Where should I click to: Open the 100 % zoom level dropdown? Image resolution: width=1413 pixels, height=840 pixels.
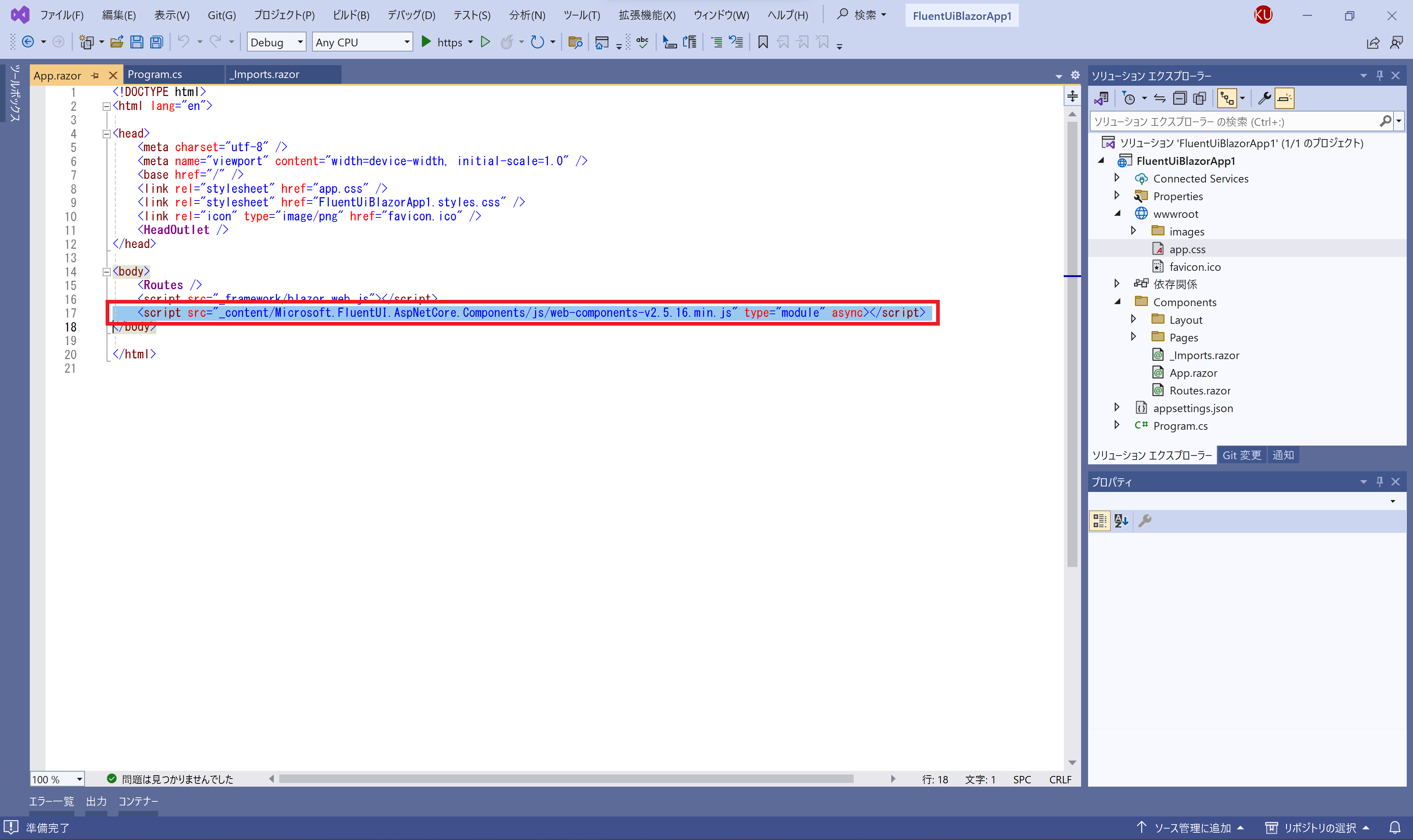click(x=57, y=779)
